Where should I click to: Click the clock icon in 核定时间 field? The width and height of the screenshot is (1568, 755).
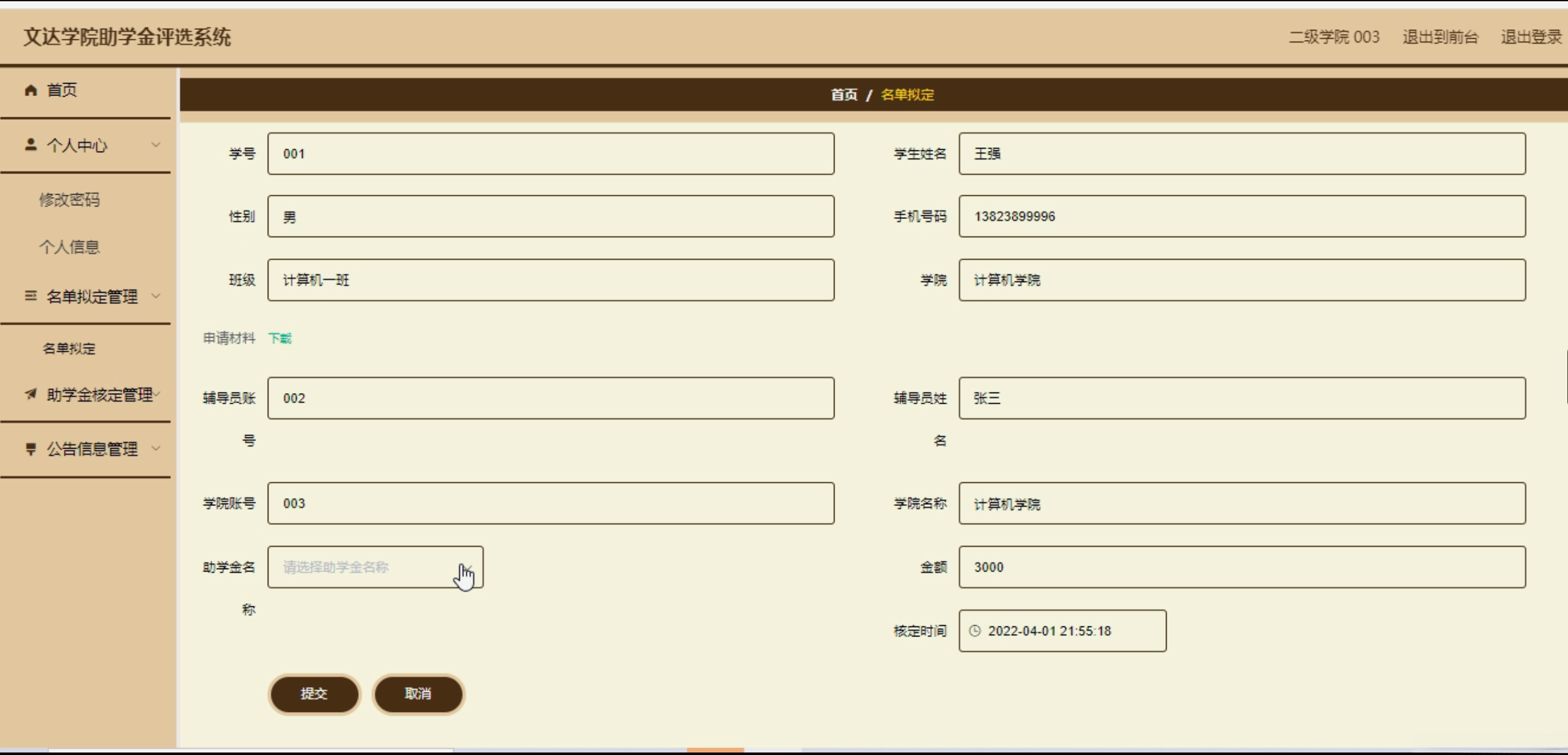[x=974, y=631]
